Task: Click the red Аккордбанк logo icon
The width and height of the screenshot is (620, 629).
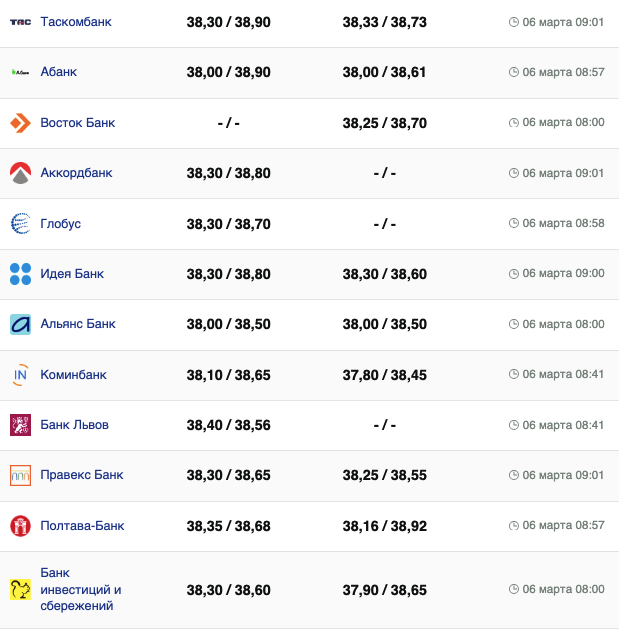Action: coord(20,173)
